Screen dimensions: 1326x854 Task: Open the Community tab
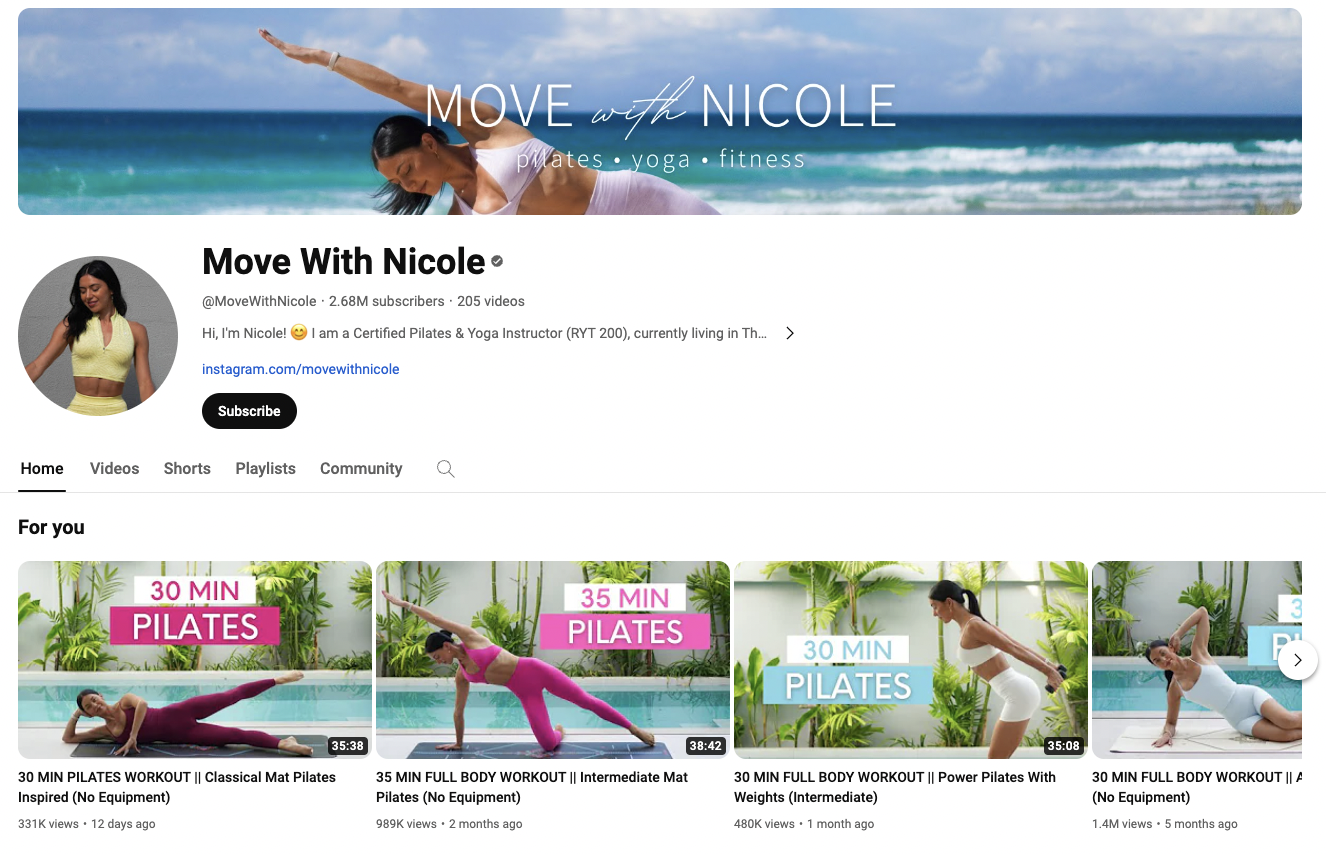click(360, 468)
